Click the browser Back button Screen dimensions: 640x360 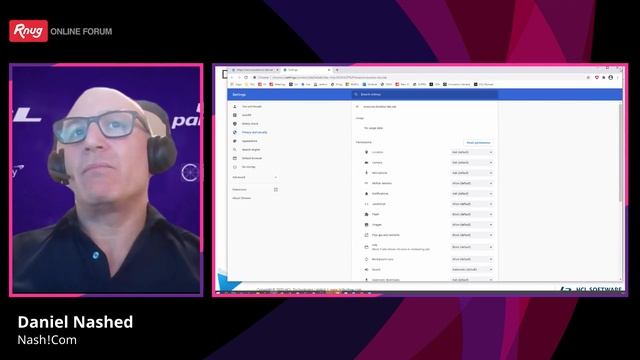click(x=232, y=77)
